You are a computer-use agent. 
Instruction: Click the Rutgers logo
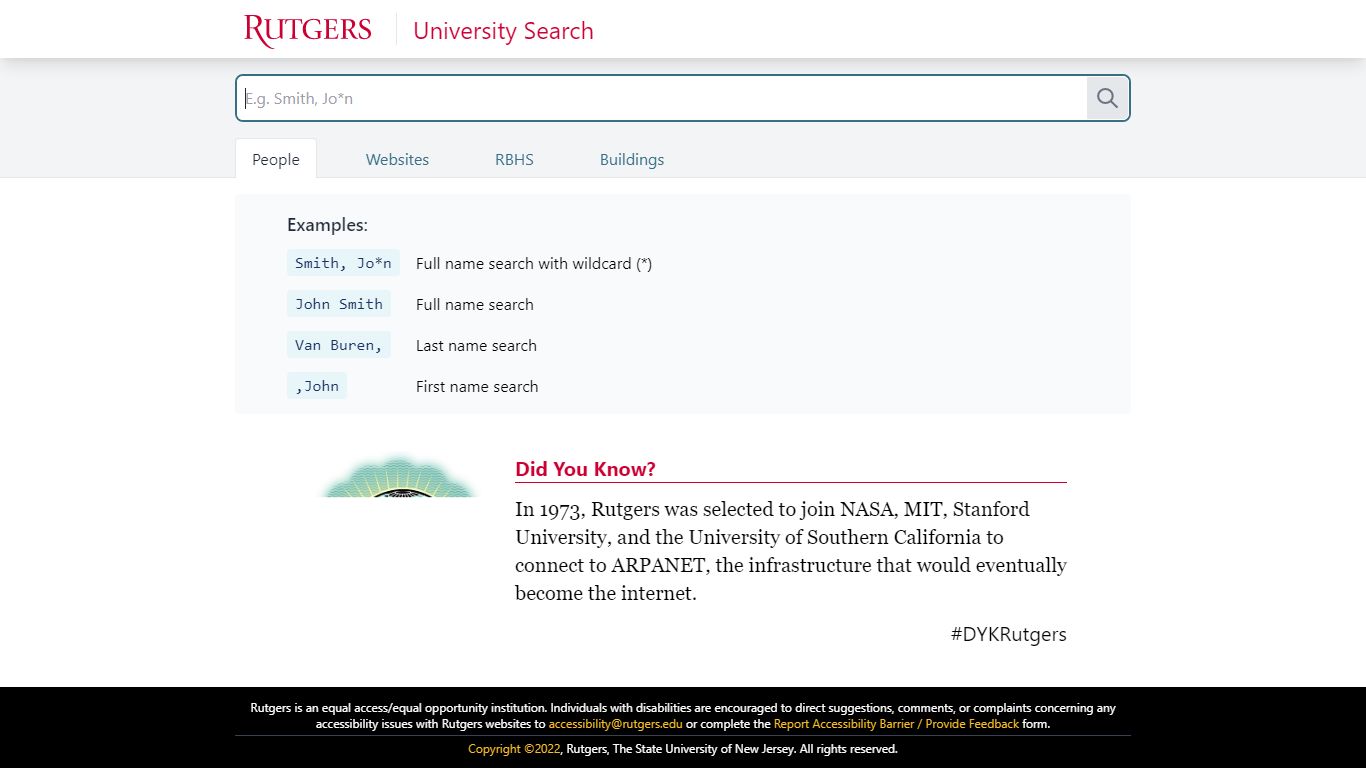click(x=308, y=30)
